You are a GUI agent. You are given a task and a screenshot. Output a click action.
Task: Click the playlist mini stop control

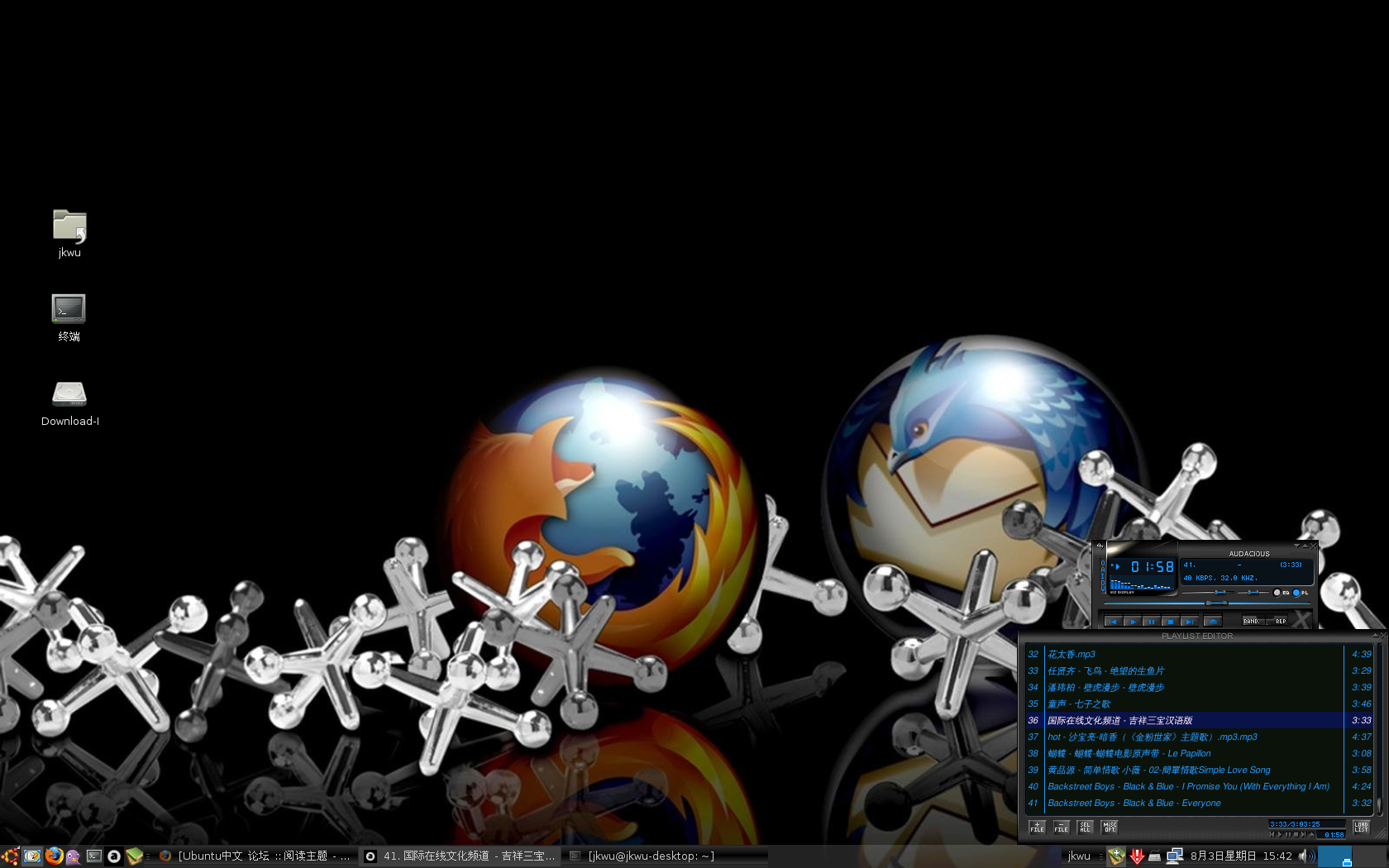click(x=1296, y=835)
